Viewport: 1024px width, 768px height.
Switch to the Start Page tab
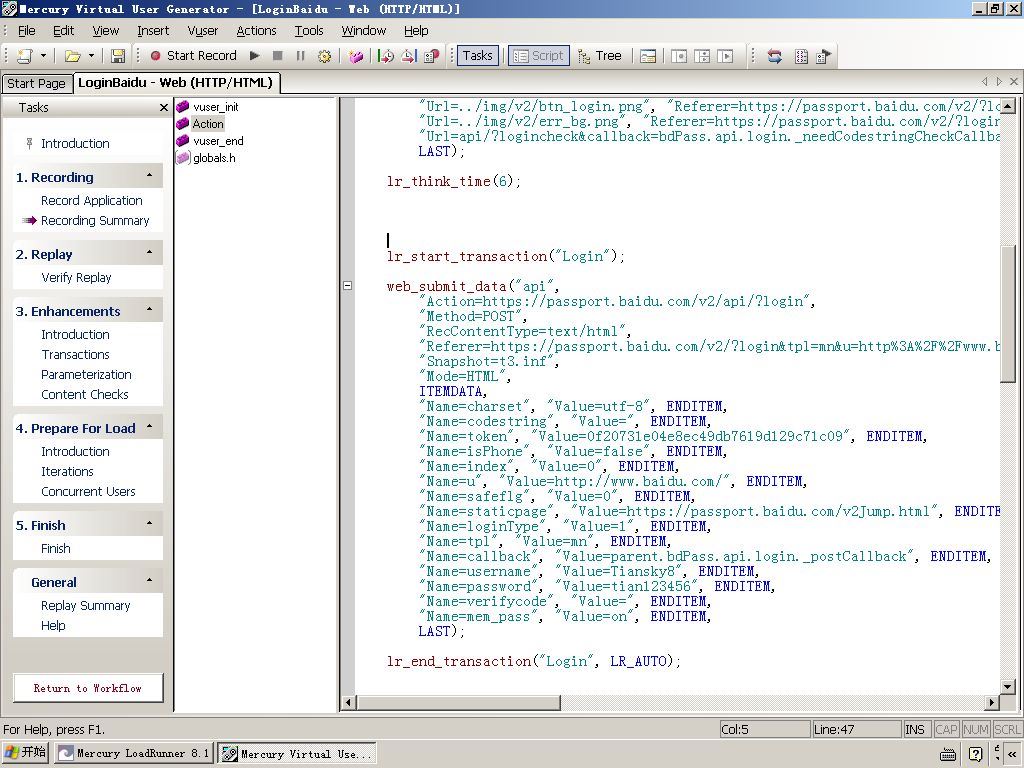click(x=36, y=84)
